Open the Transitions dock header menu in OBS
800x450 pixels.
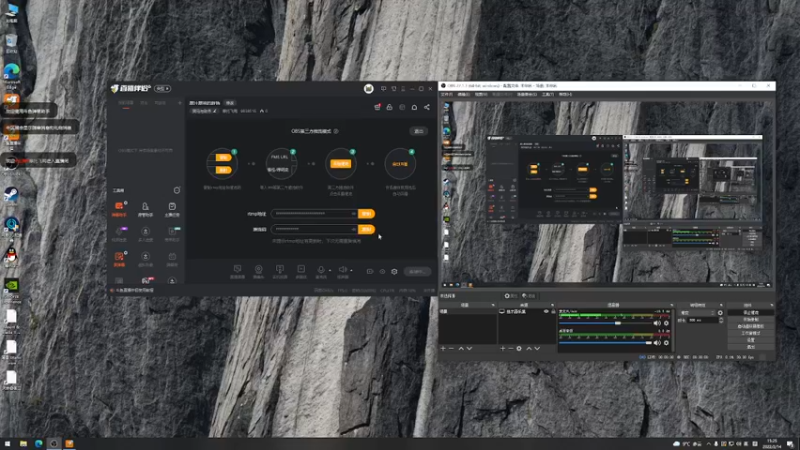click(x=721, y=305)
